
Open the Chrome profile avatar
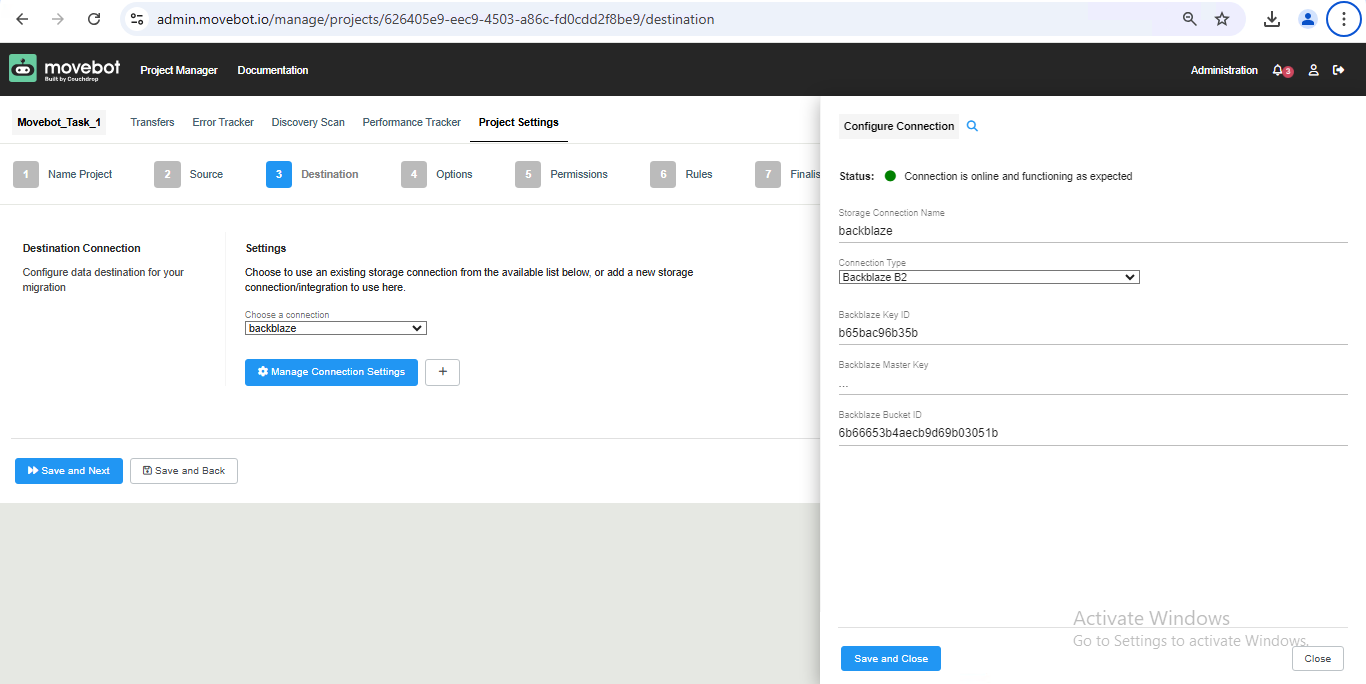(x=1307, y=19)
